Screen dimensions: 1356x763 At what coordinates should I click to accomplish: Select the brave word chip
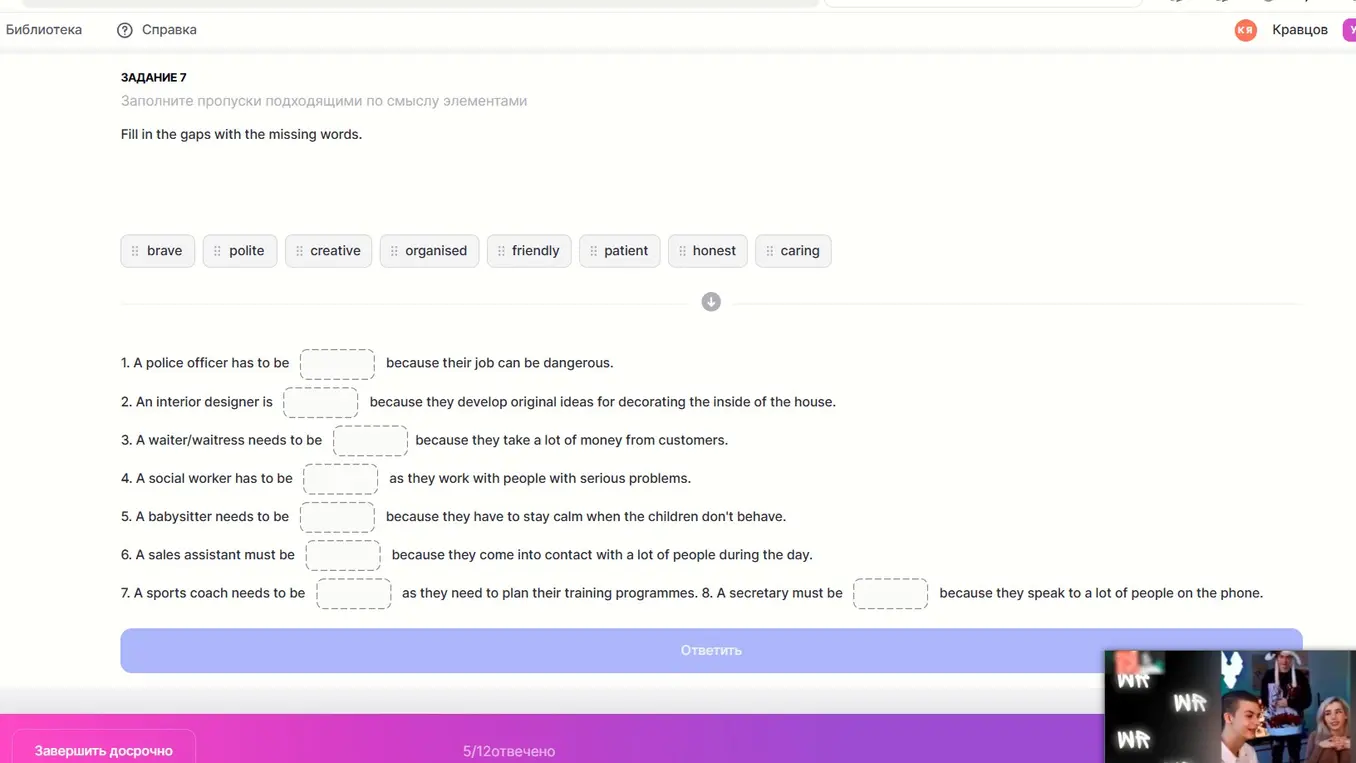pos(158,251)
